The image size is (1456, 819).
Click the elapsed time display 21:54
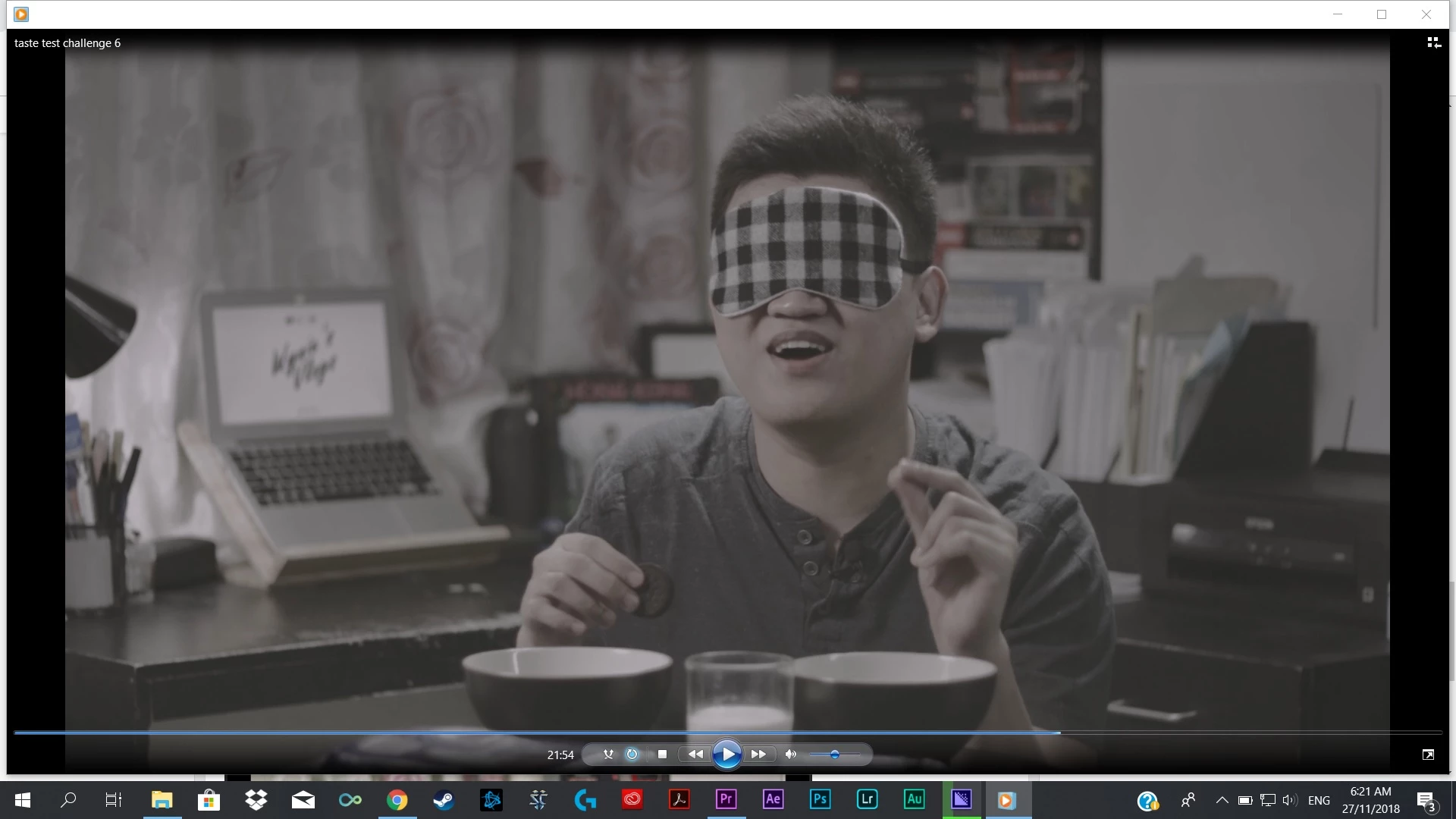tap(560, 755)
